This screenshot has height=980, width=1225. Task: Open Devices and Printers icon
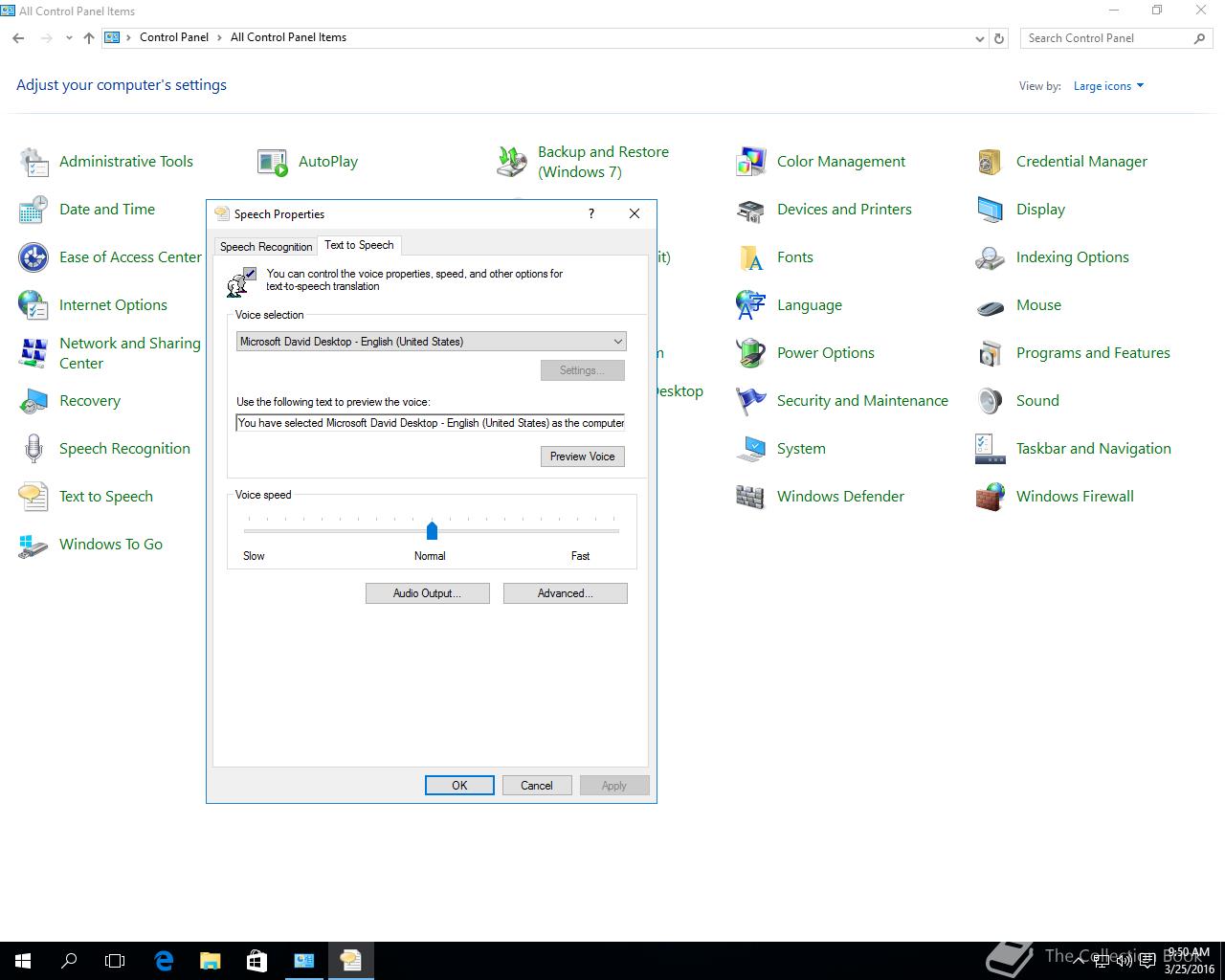[x=751, y=210]
